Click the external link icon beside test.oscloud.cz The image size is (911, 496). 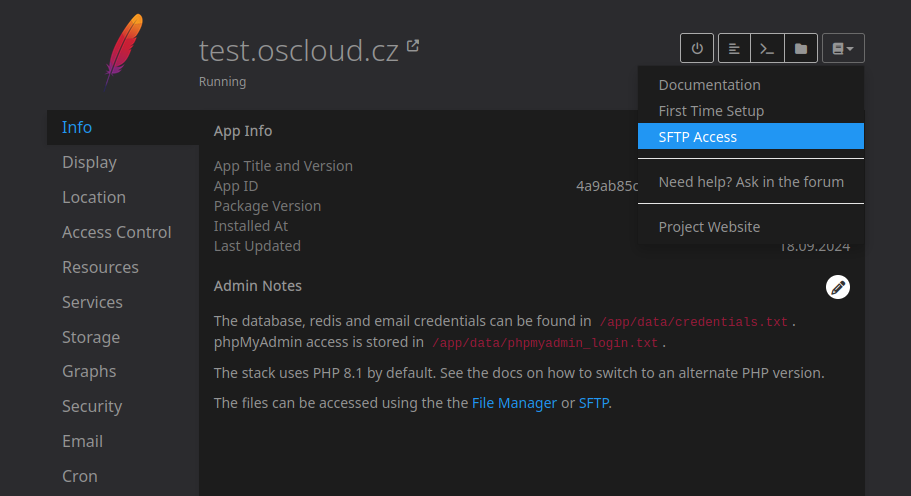pyautogui.click(x=412, y=46)
